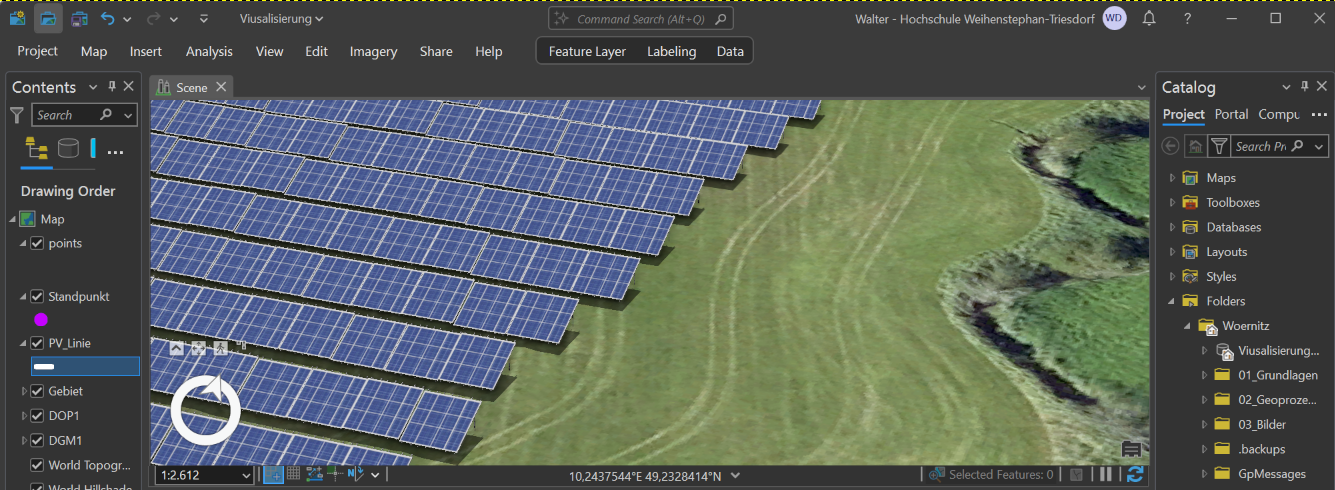Switch to the Portal tab in Catalog
Image resolution: width=1335 pixels, height=490 pixels.
click(x=1231, y=114)
